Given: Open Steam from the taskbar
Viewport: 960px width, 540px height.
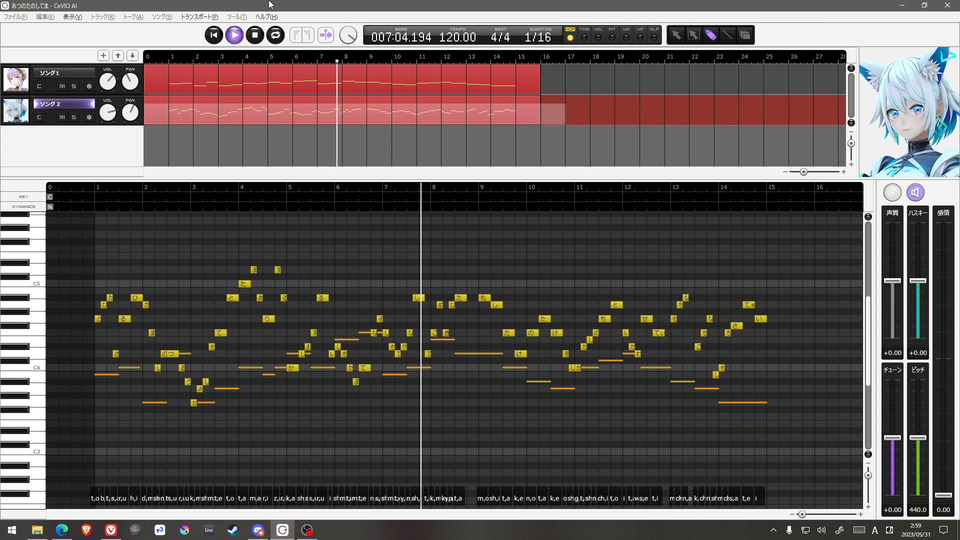Looking at the screenshot, I should point(233,530).
